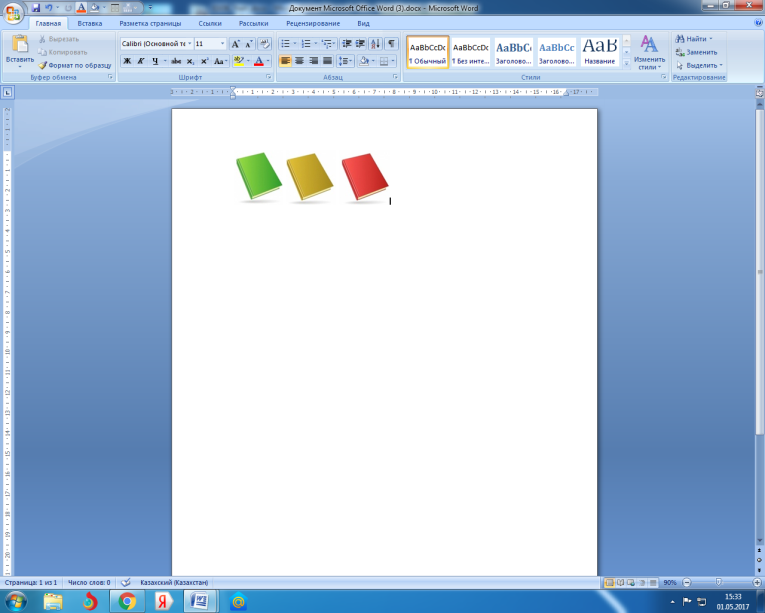
Task: Toggle underline (Ч) formatting
Action: click(155, 61)
